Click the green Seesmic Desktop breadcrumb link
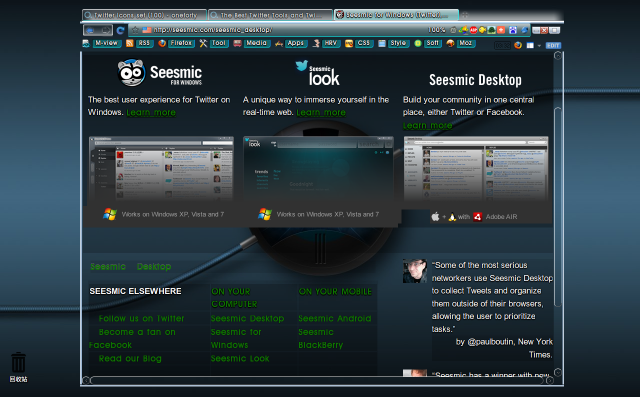This screenshot has width=640, height=397. (x=131, y=267)
